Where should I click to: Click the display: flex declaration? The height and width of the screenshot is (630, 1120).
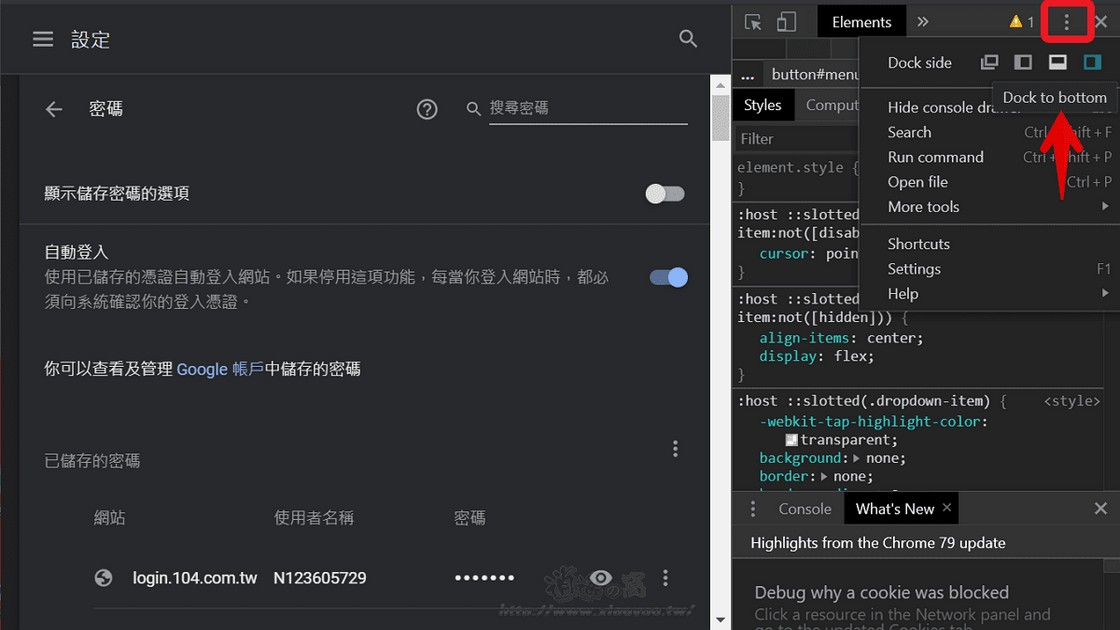816,356
